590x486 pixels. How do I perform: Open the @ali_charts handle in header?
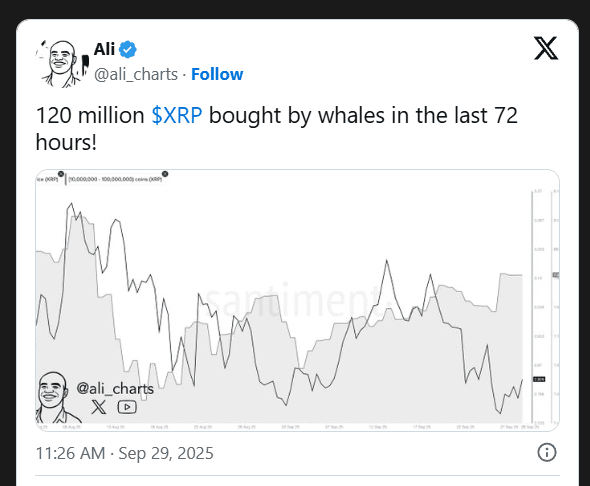[136, 74]
